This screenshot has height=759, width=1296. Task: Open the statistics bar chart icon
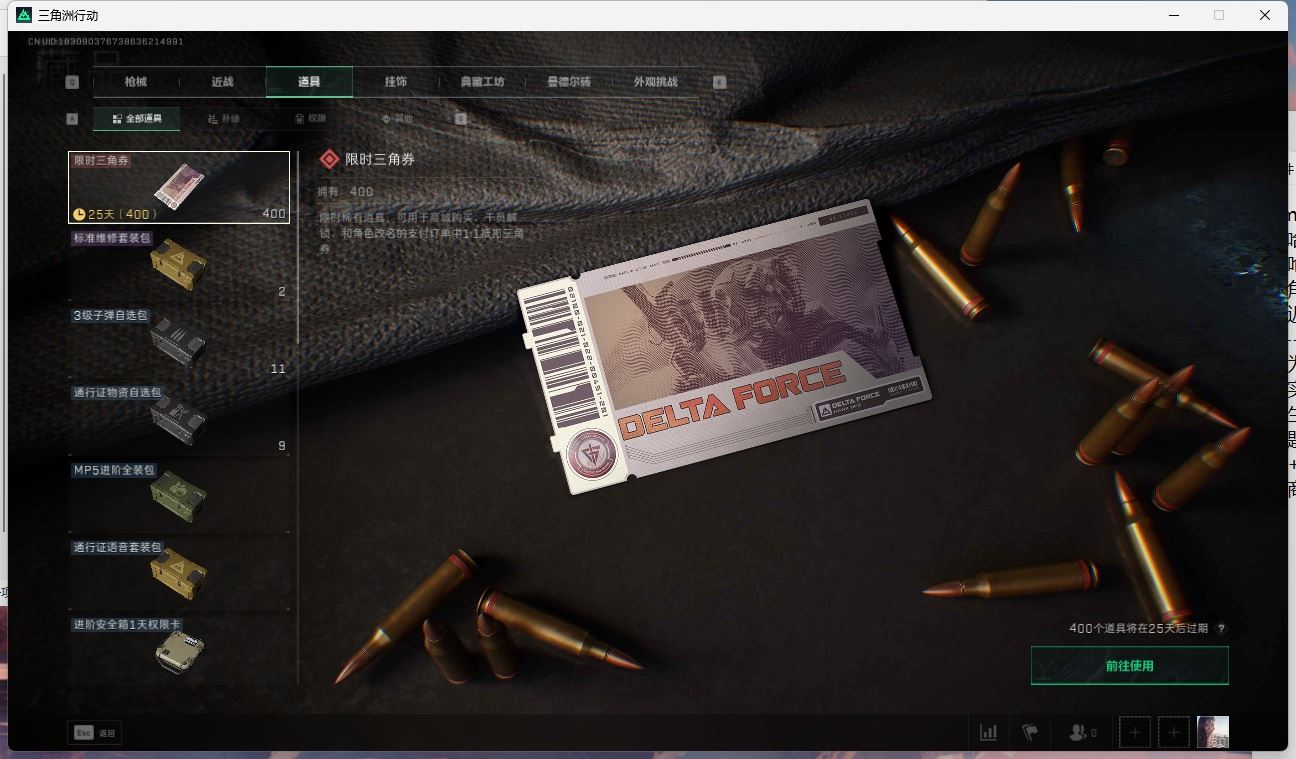(x=988, y=732)
